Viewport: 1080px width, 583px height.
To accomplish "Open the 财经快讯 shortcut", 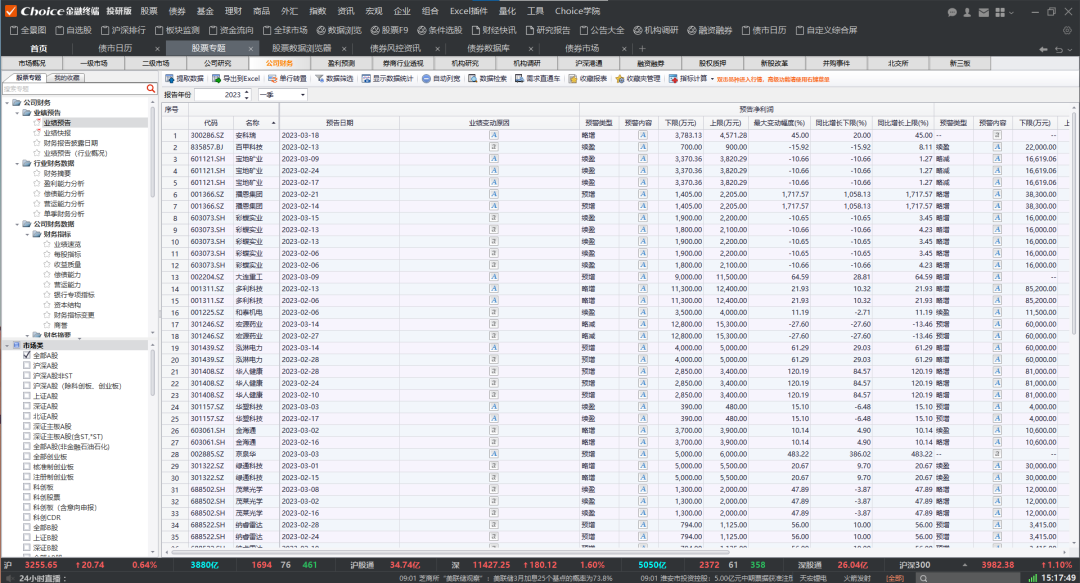I will [x=494, y=30].
